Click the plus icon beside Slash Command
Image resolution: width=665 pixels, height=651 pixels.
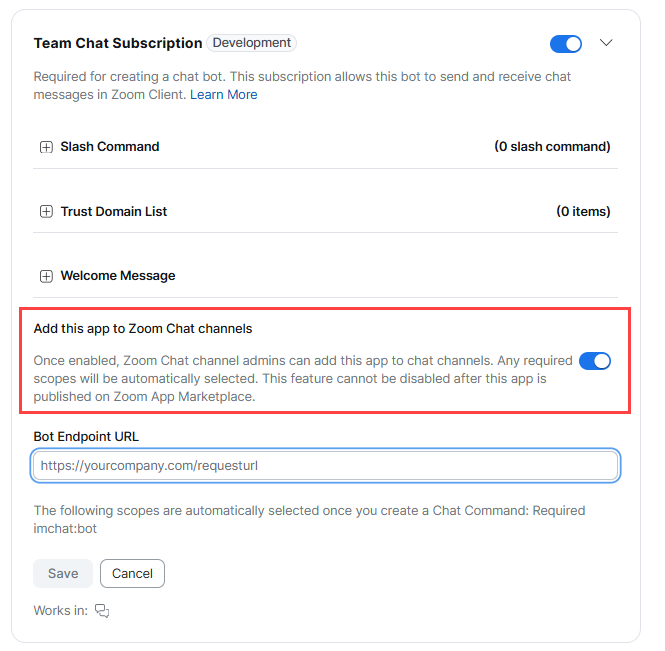(x=46, y=147)
